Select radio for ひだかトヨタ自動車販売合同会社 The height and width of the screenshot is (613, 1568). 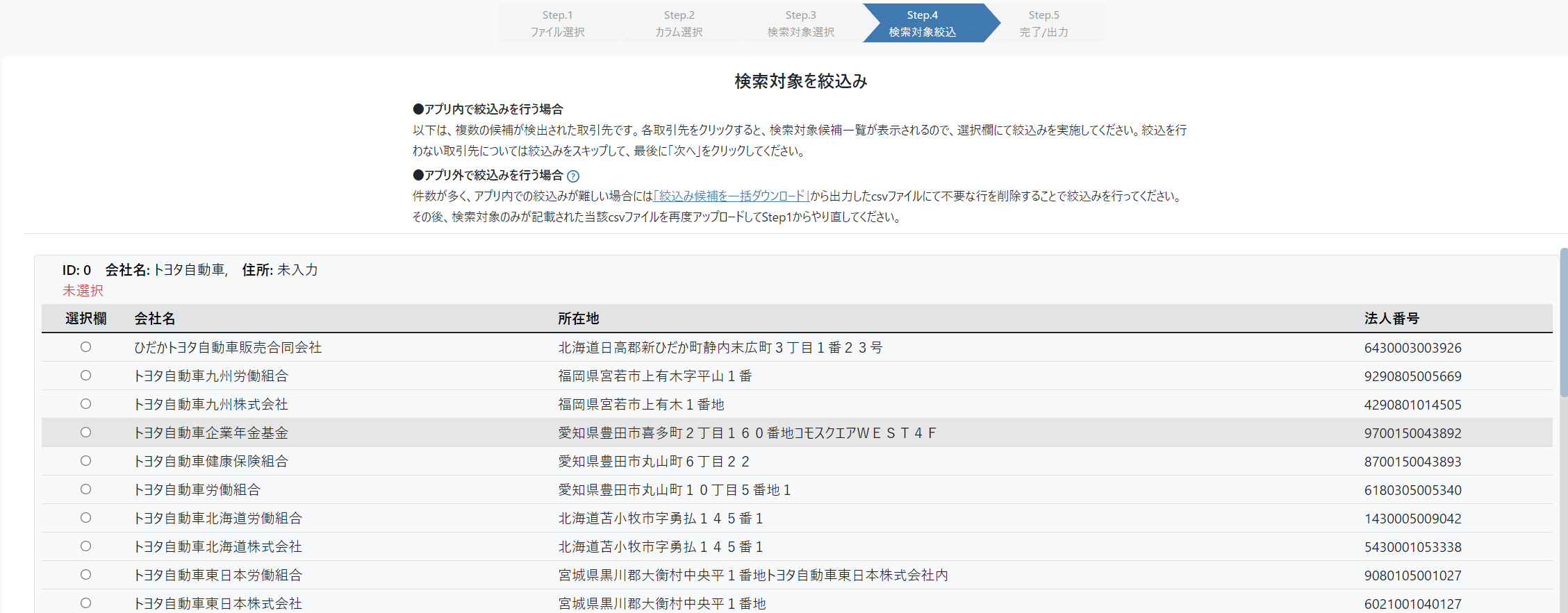[x=85, y=347]
